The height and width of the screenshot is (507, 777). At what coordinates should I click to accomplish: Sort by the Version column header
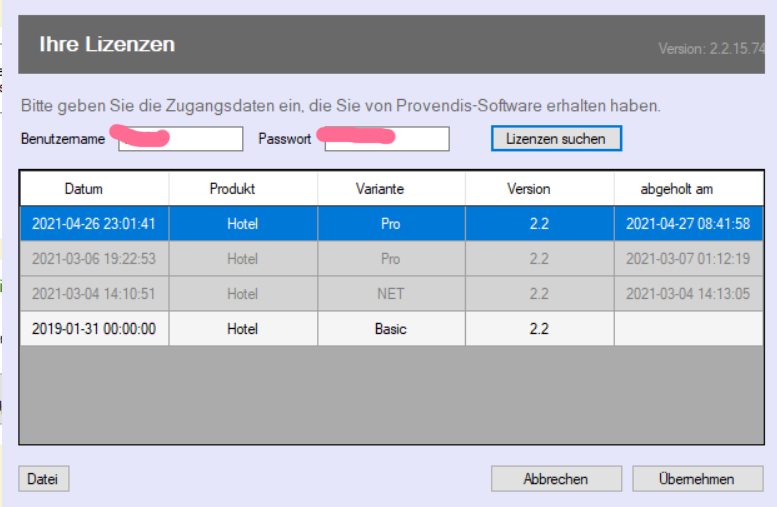coord(528,188)
